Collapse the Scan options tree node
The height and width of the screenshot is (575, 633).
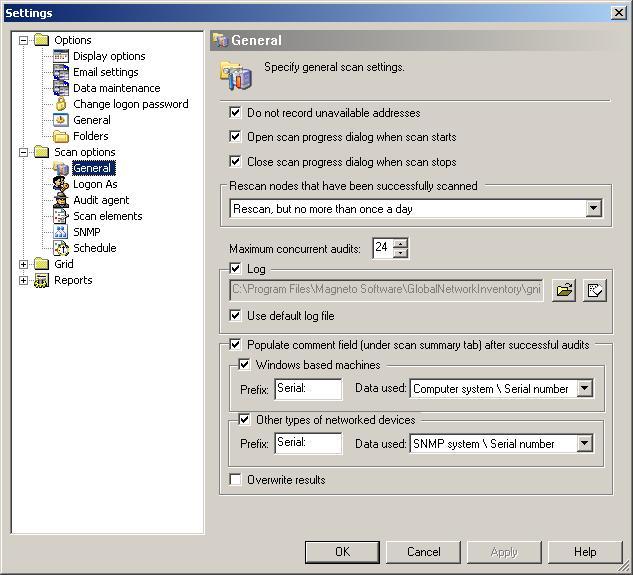(x=23, y=152)
